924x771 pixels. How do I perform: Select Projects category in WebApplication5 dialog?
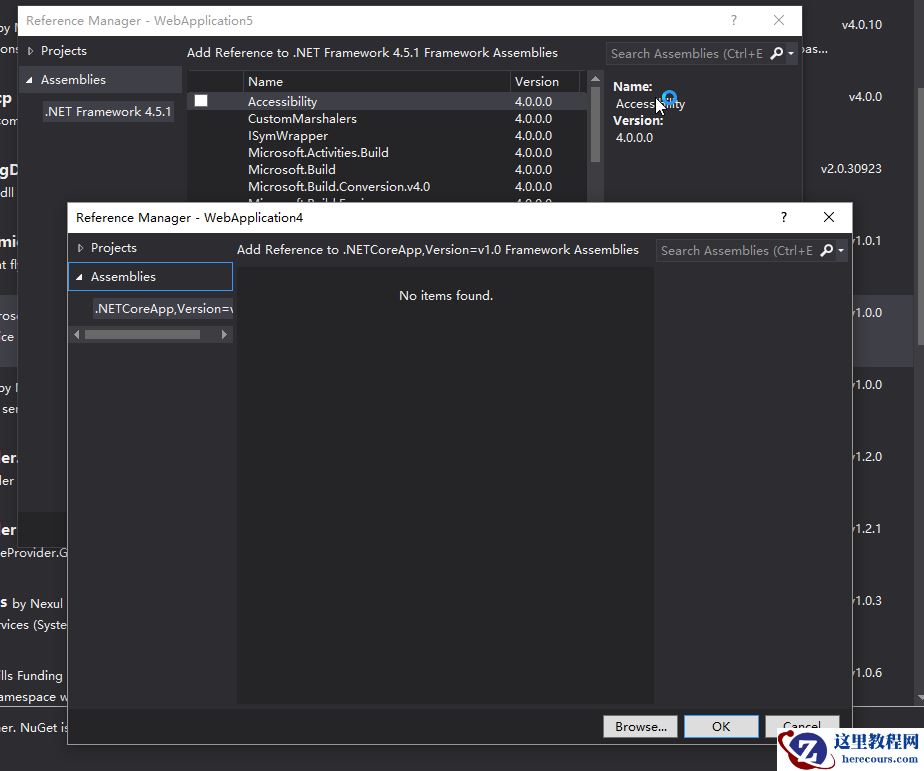coord(64,51)
